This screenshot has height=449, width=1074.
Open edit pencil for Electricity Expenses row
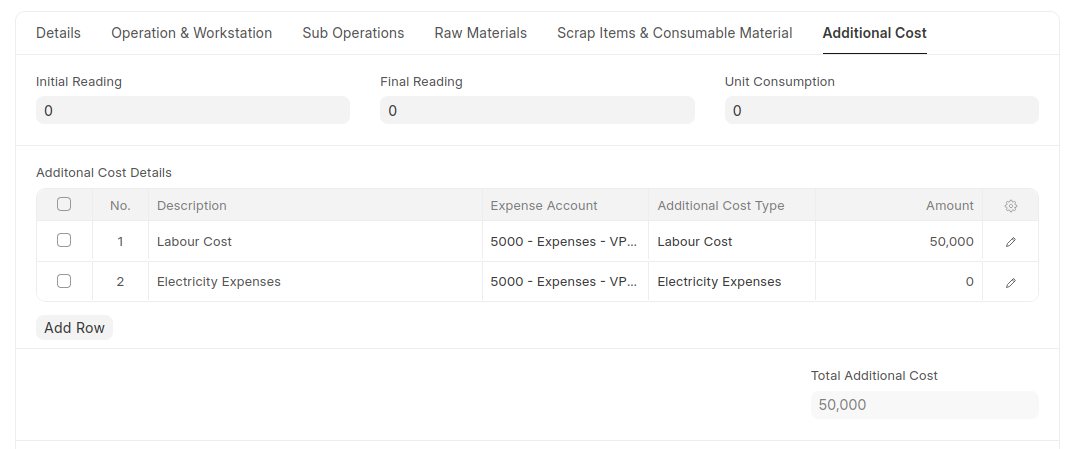(1010, 282)
